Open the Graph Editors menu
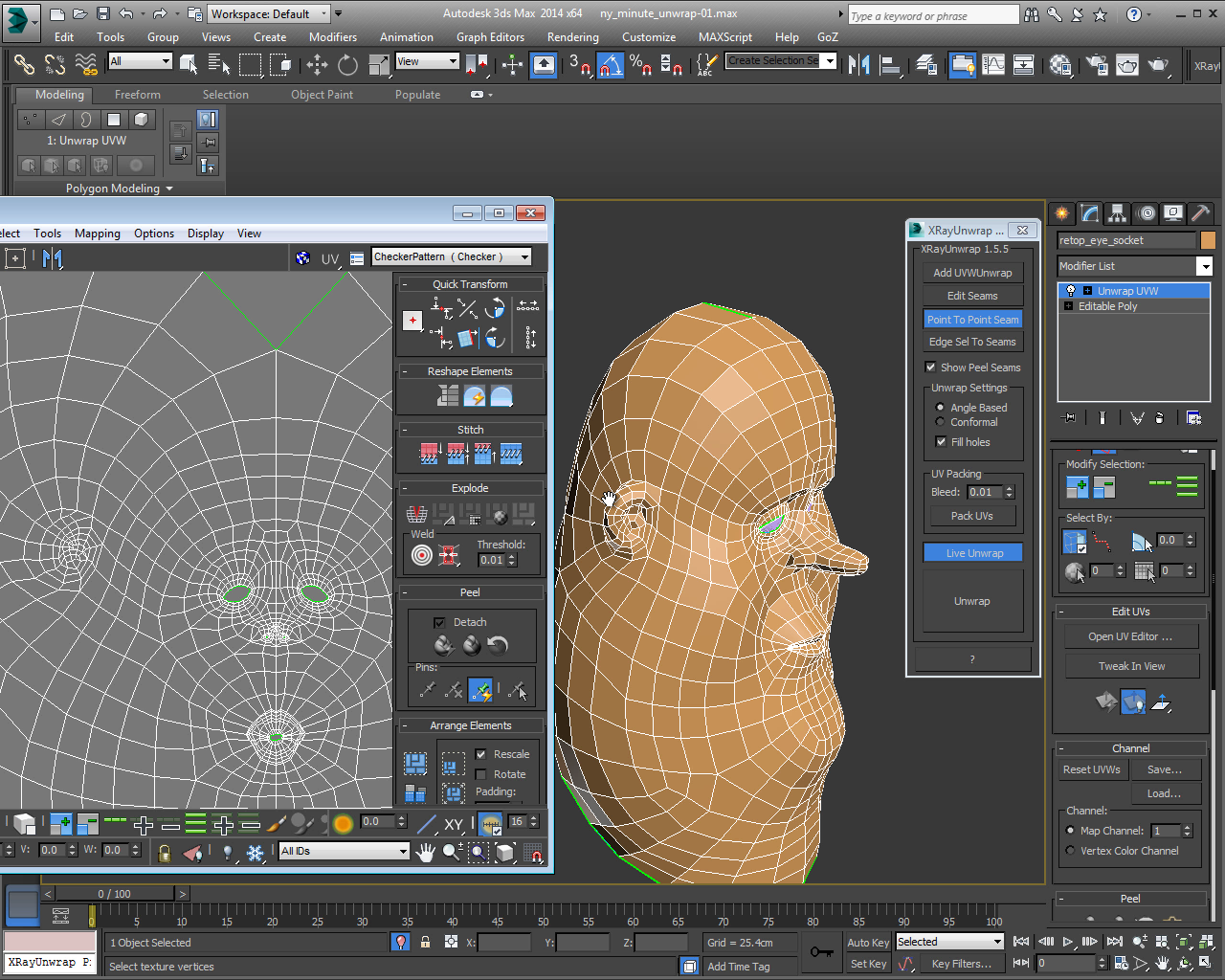This screenshot has width=1225, height=980. pyautogui.click(x=490, y=37)
